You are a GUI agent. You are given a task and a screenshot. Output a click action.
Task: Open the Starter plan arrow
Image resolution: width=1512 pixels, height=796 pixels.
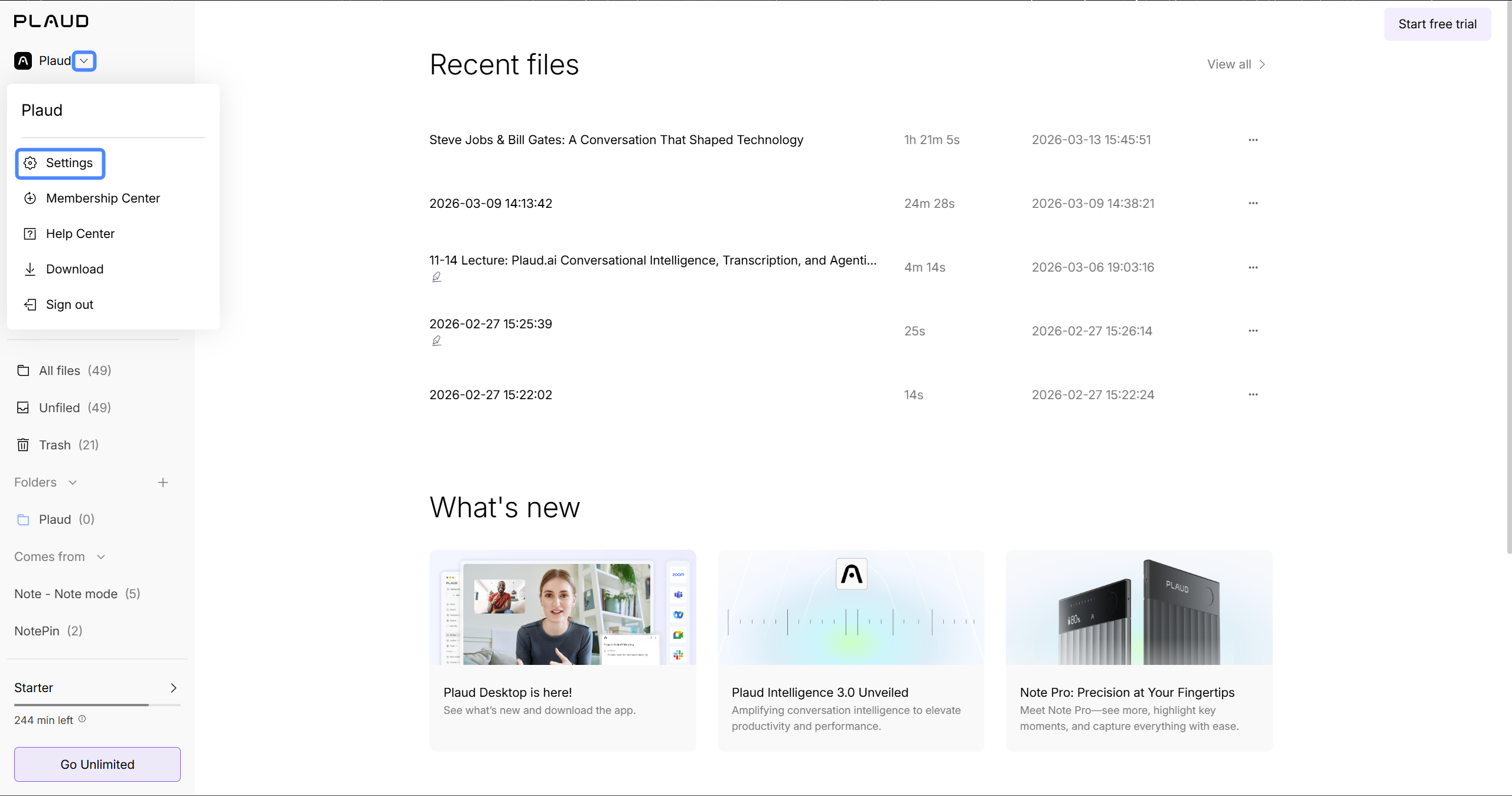174,688
